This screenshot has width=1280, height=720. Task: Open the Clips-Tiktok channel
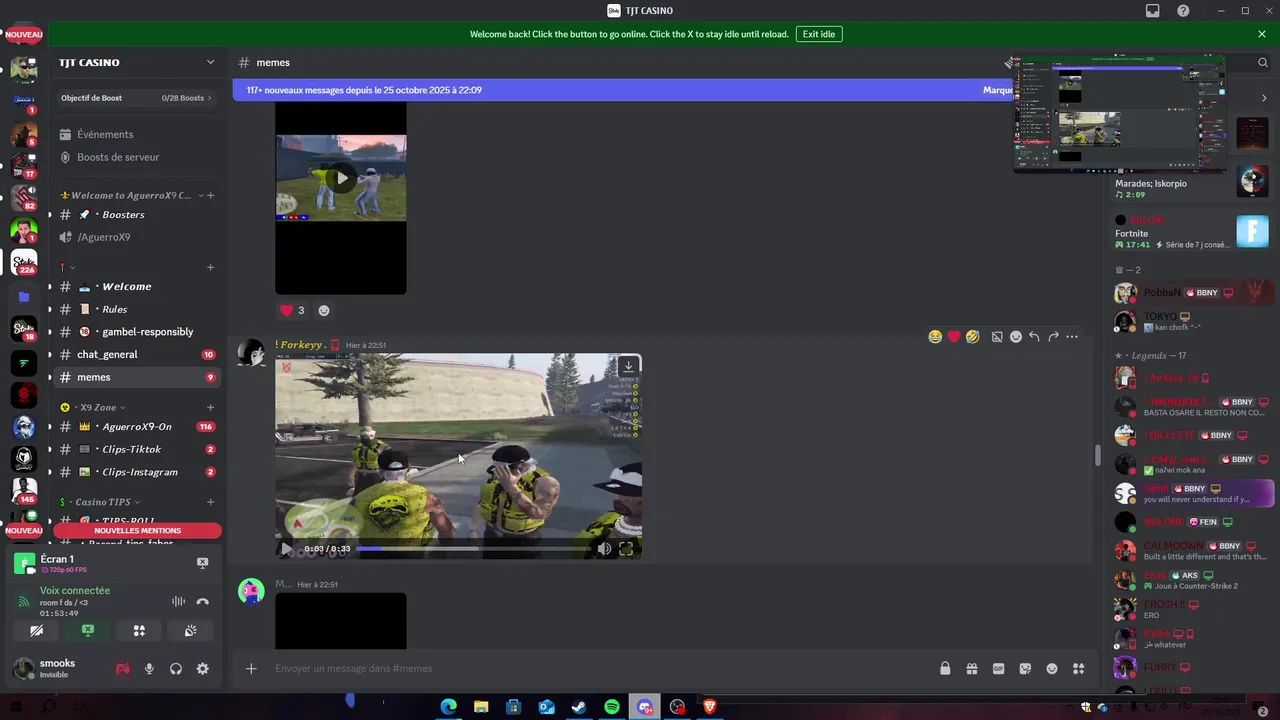[x=131, y=449]
